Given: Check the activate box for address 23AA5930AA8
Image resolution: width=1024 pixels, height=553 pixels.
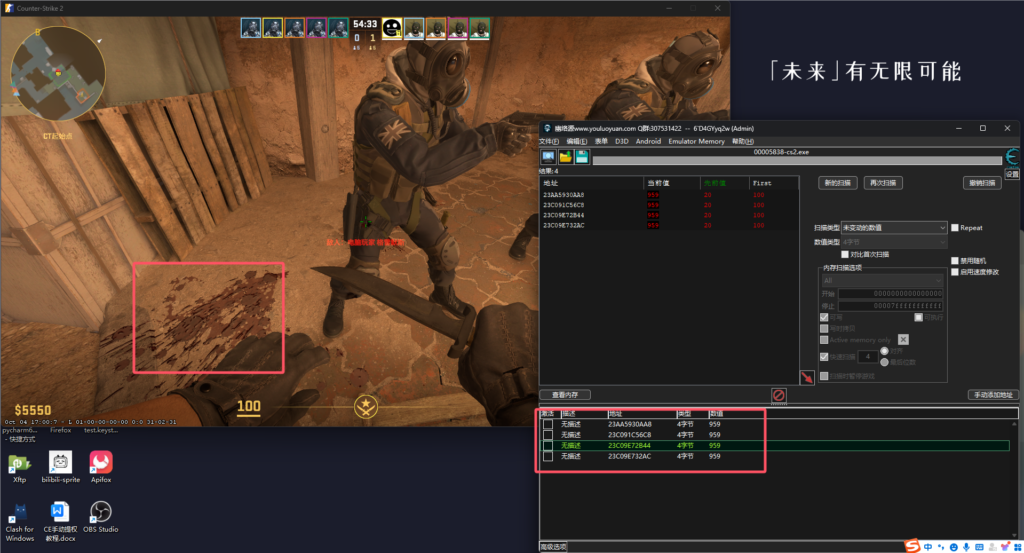Looking at the screenshot, I should coord(548,424).
